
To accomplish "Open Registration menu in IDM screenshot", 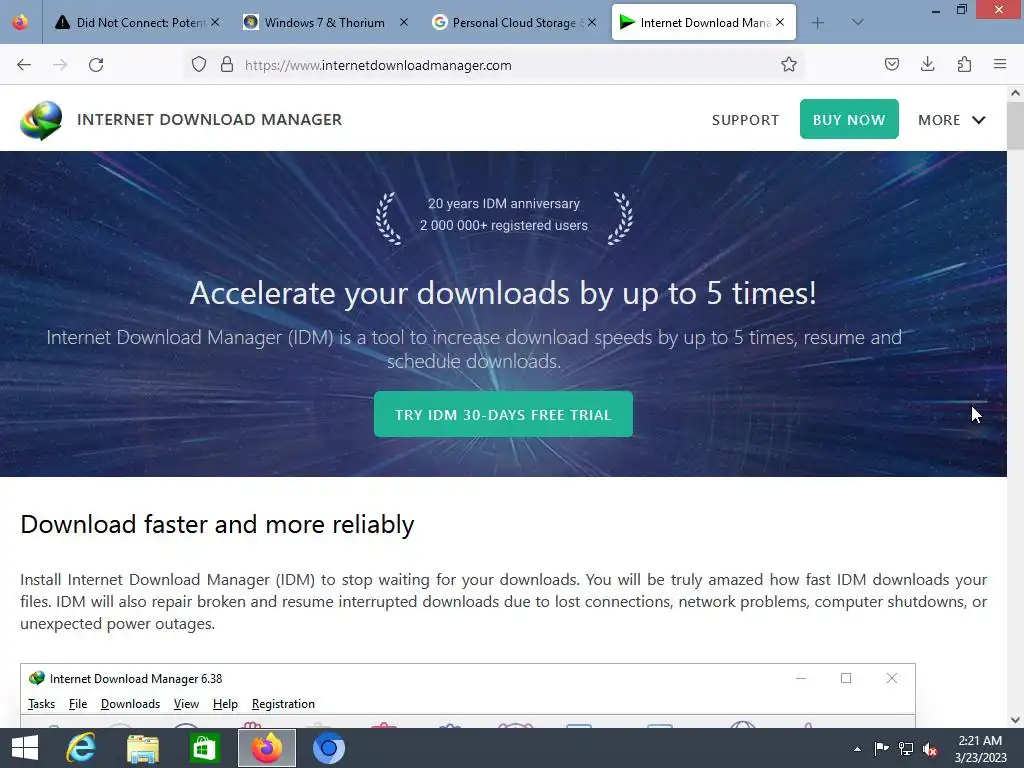I will tap(283, 704).
